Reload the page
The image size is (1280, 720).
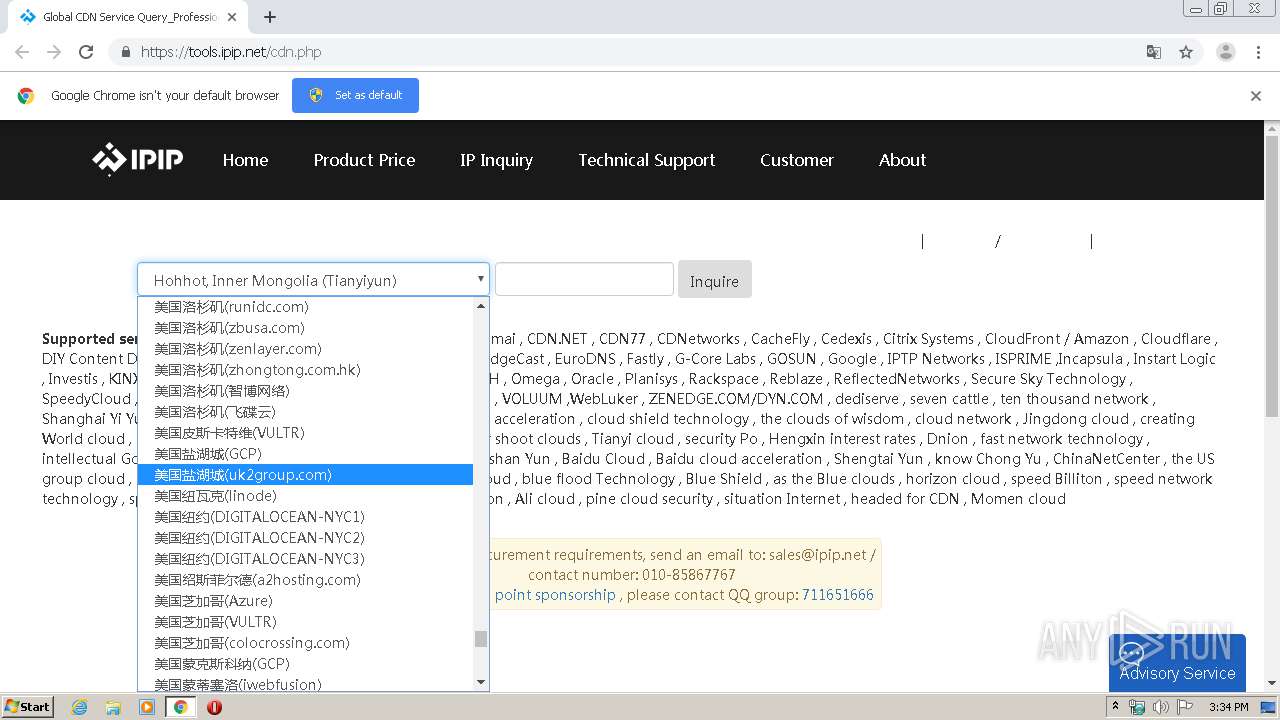tap(86, 52)
